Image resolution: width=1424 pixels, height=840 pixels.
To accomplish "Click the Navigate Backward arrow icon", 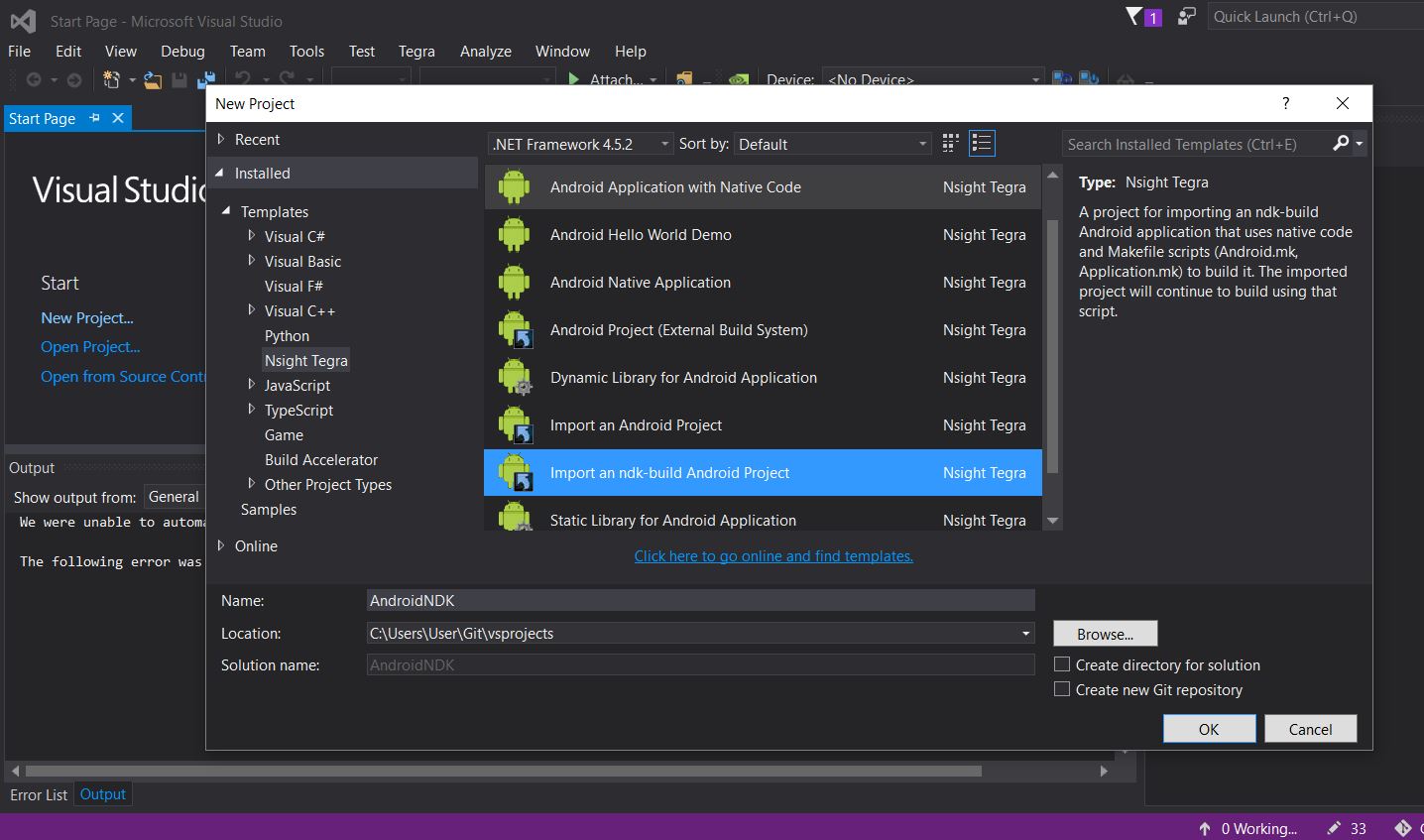I will pyautogui.click(x=33, y=80).
